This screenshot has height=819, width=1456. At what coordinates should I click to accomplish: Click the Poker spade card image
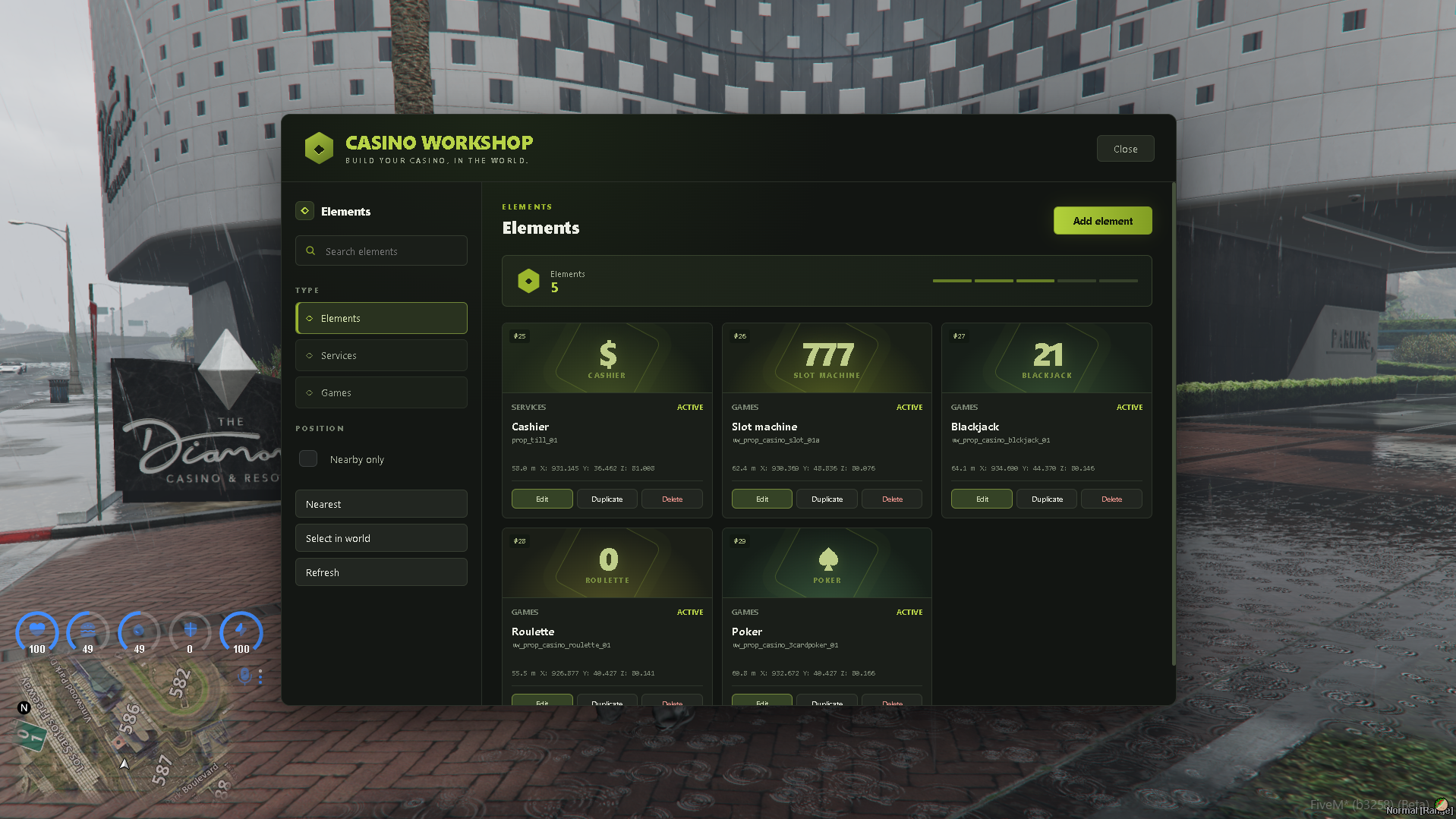[827, 563]
